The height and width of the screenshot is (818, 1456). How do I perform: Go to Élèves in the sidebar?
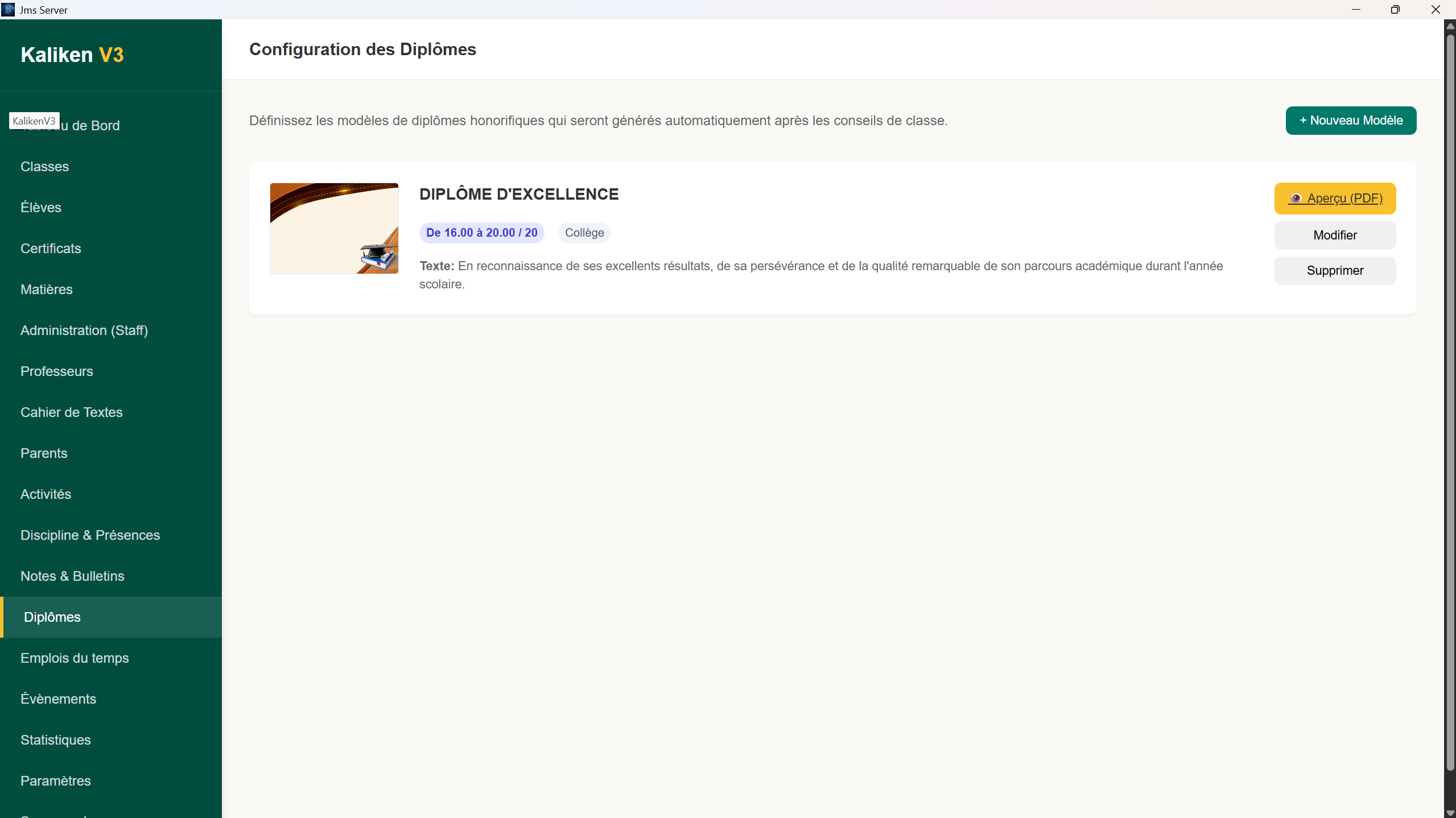[x=41, y=208]
